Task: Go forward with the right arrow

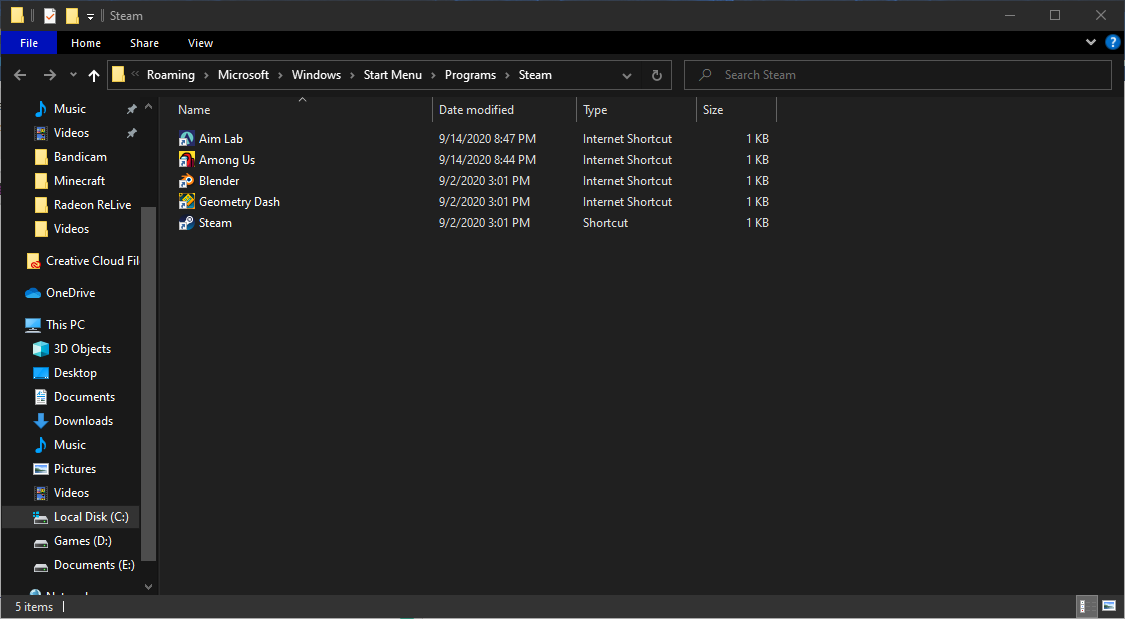Action: click(50, 75)
